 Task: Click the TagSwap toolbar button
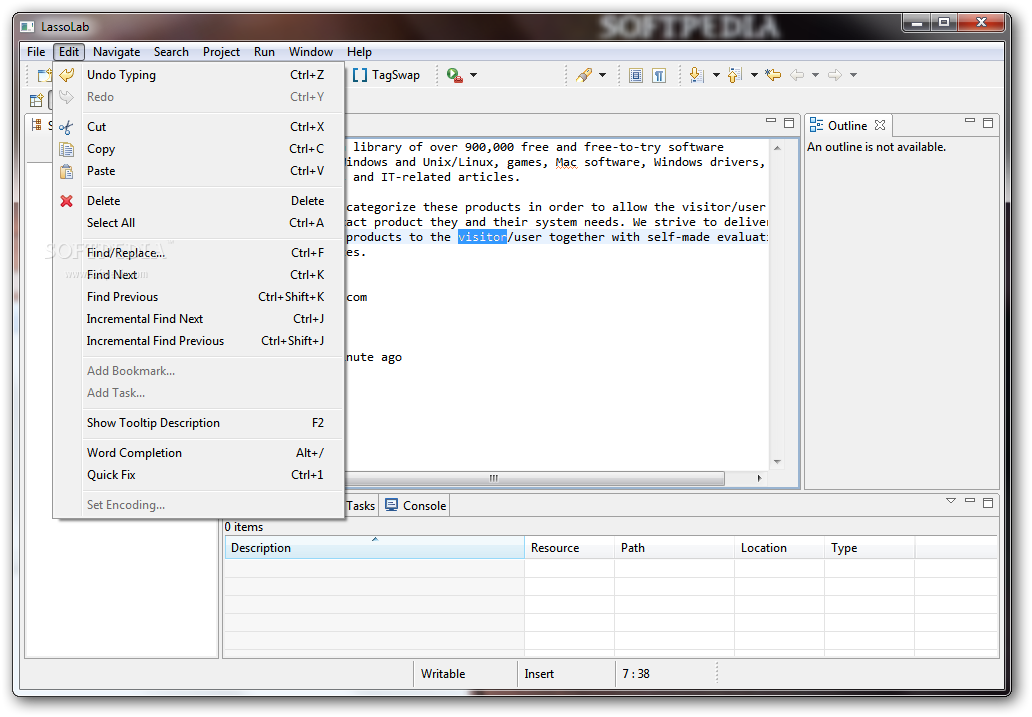[x=386, y=75]
